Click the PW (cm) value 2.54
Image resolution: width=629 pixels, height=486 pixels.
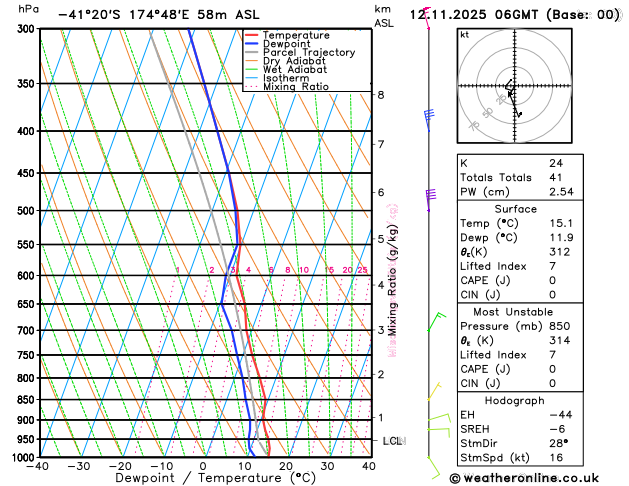561,192
